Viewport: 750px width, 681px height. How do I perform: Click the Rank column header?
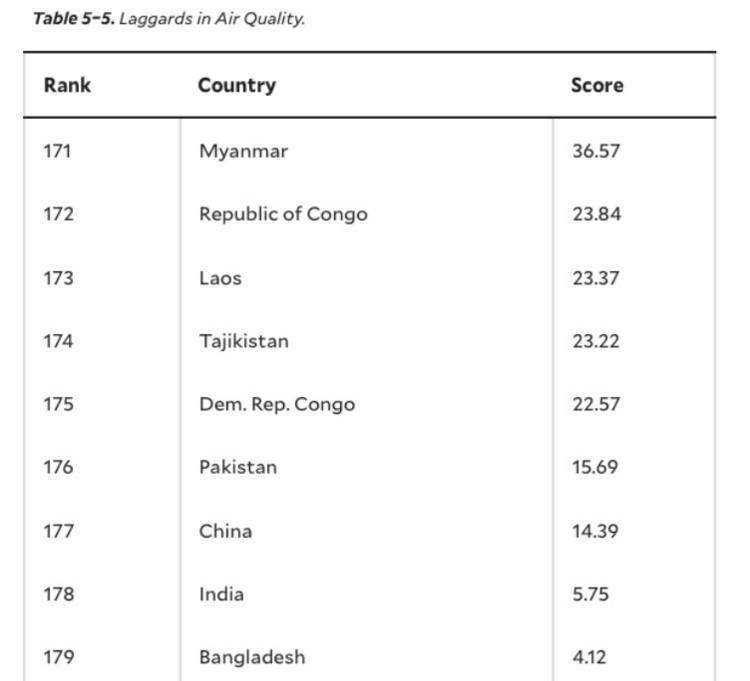[x=67, y=85]
